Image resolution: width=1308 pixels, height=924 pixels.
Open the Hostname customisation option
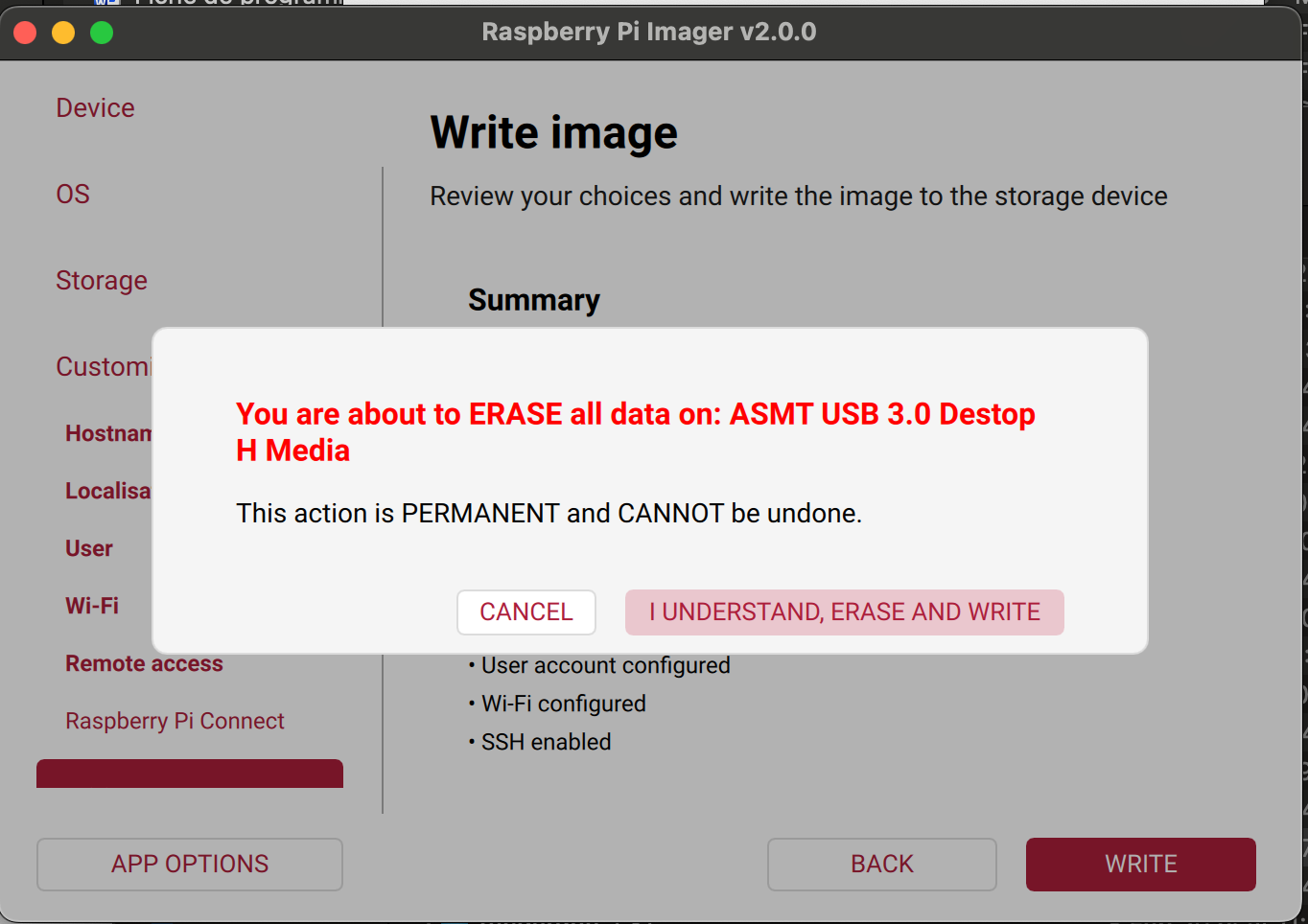point(110,432)
